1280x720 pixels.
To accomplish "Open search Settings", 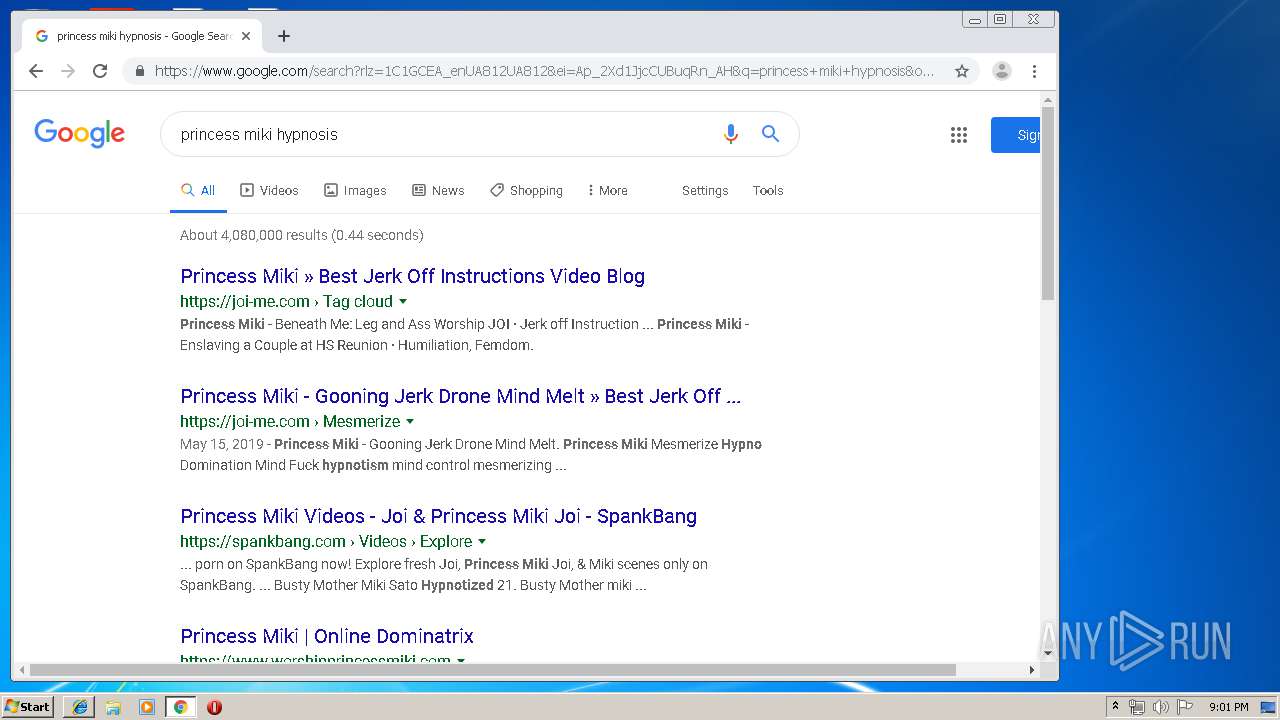I will point(705,190).
